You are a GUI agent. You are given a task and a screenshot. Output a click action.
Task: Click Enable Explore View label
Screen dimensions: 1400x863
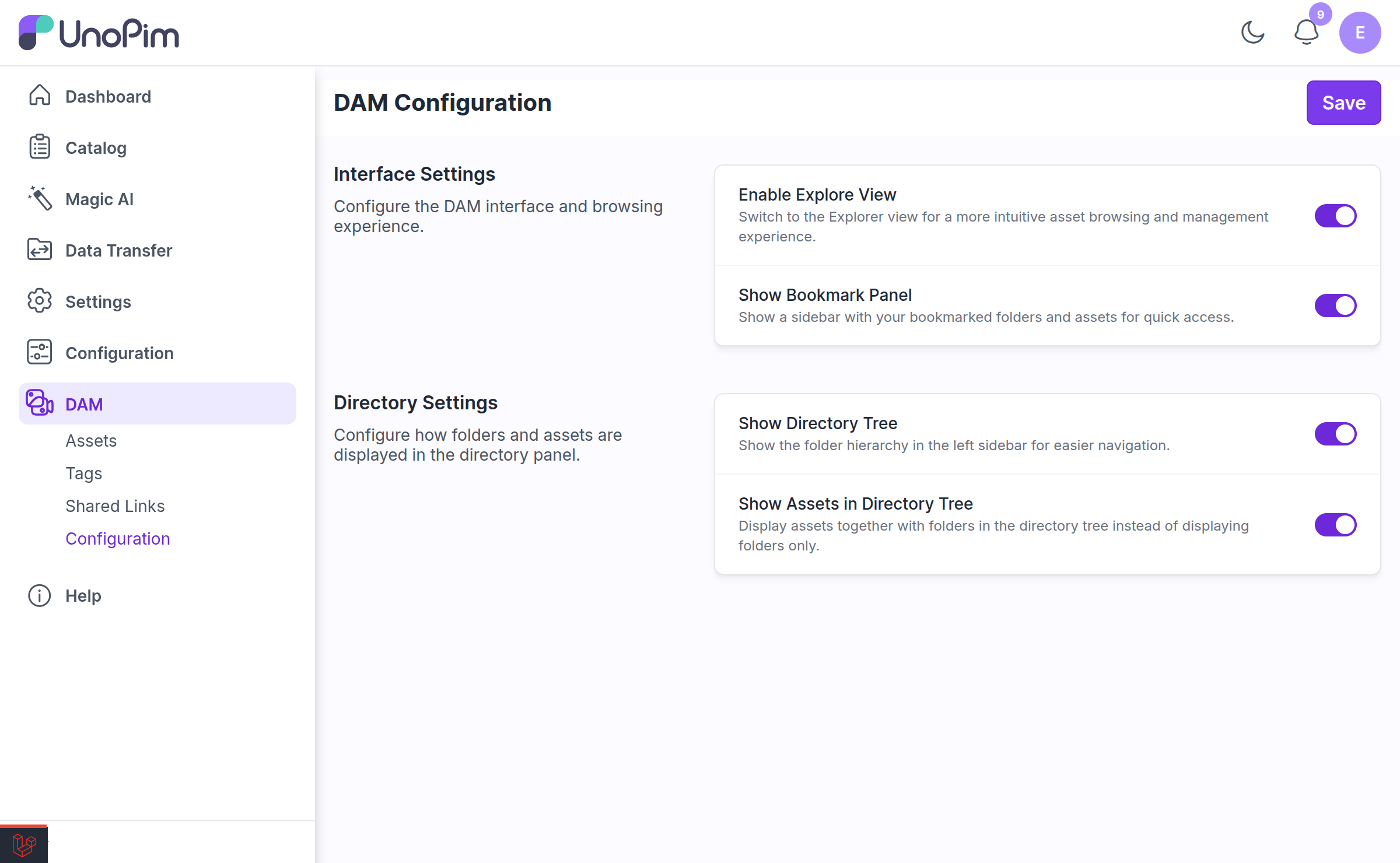[817, 194]
